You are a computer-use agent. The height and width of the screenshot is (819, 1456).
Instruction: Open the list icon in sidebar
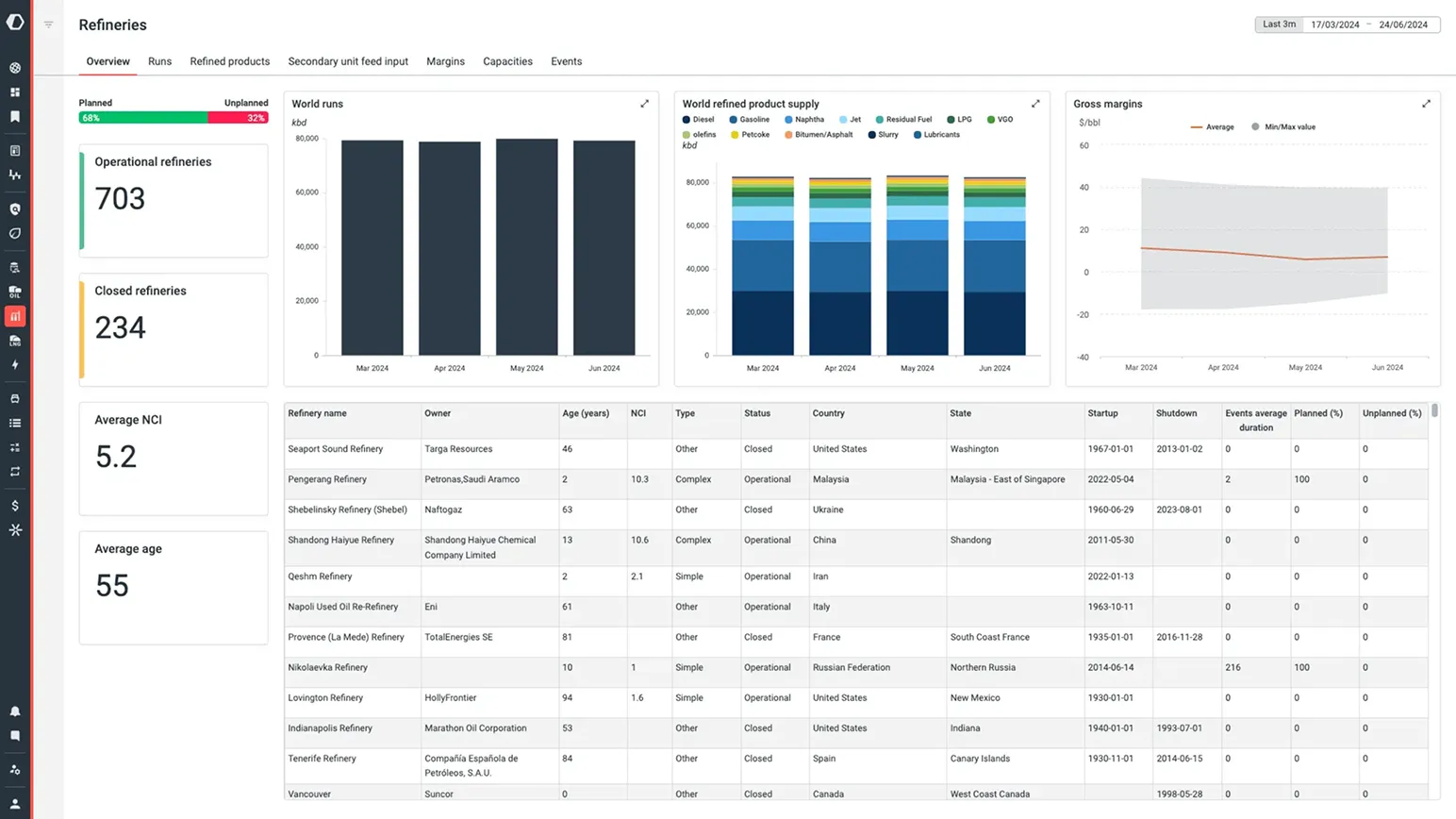(15, 424)
